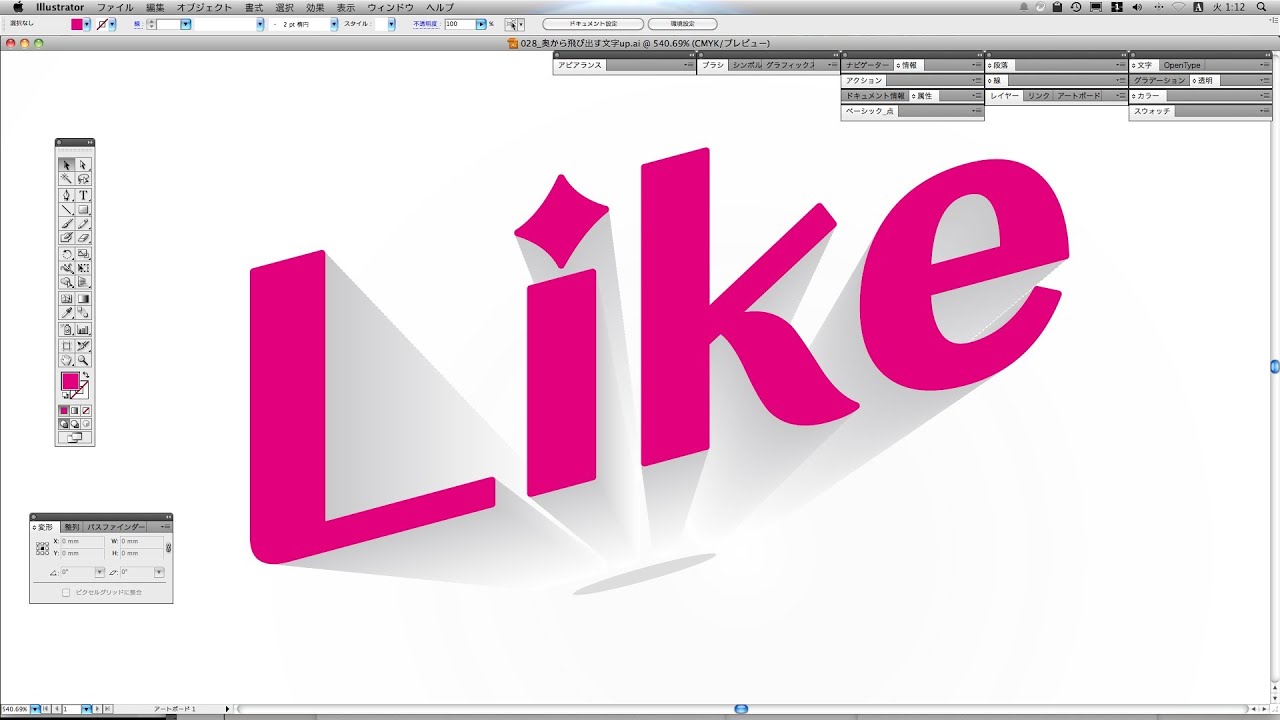
Task: Select the Pencil tool
Action: 83,224
